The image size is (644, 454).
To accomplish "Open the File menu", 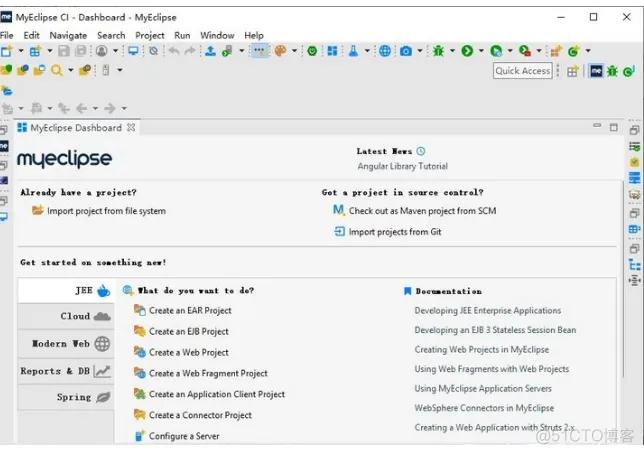I will click(7, 35).
